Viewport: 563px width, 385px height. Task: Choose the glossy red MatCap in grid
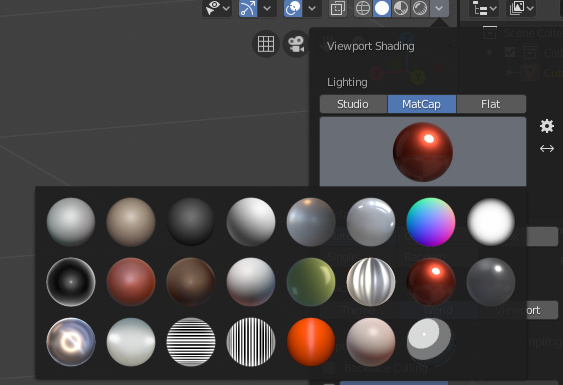[x=431, y=282]
